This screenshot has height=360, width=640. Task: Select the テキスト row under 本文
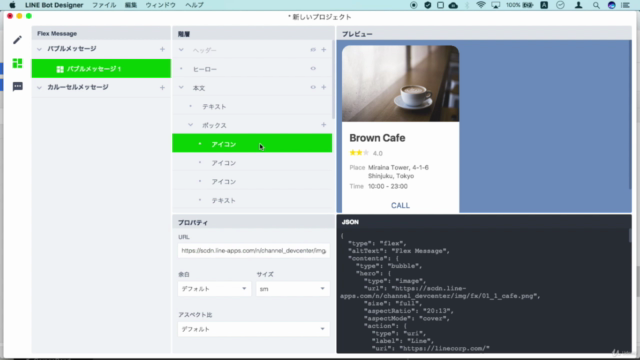click(x=252, y=107)
